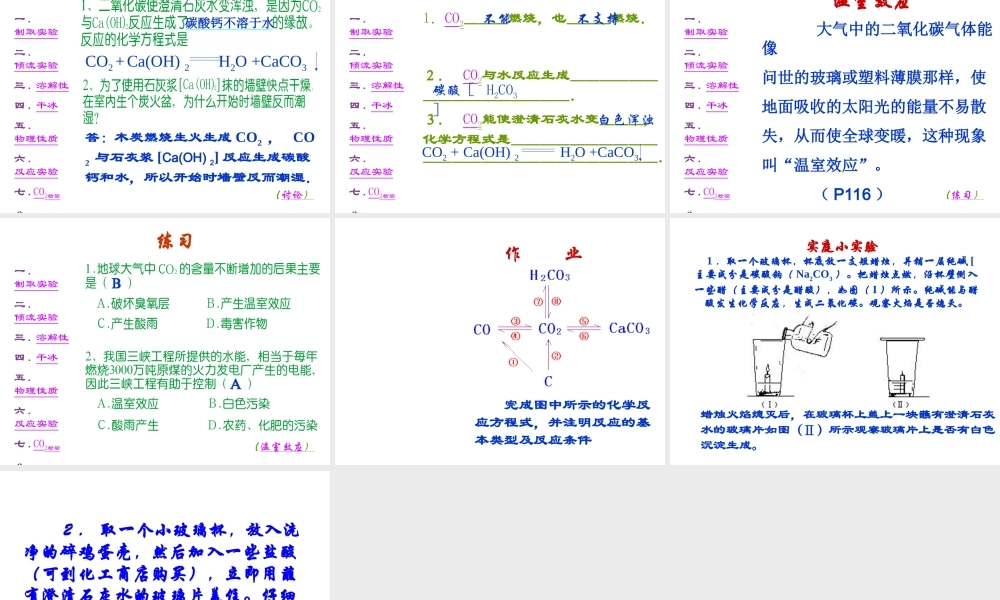Click answer option B.白色污染
1000x600 pixels.
tap(239, 404)
